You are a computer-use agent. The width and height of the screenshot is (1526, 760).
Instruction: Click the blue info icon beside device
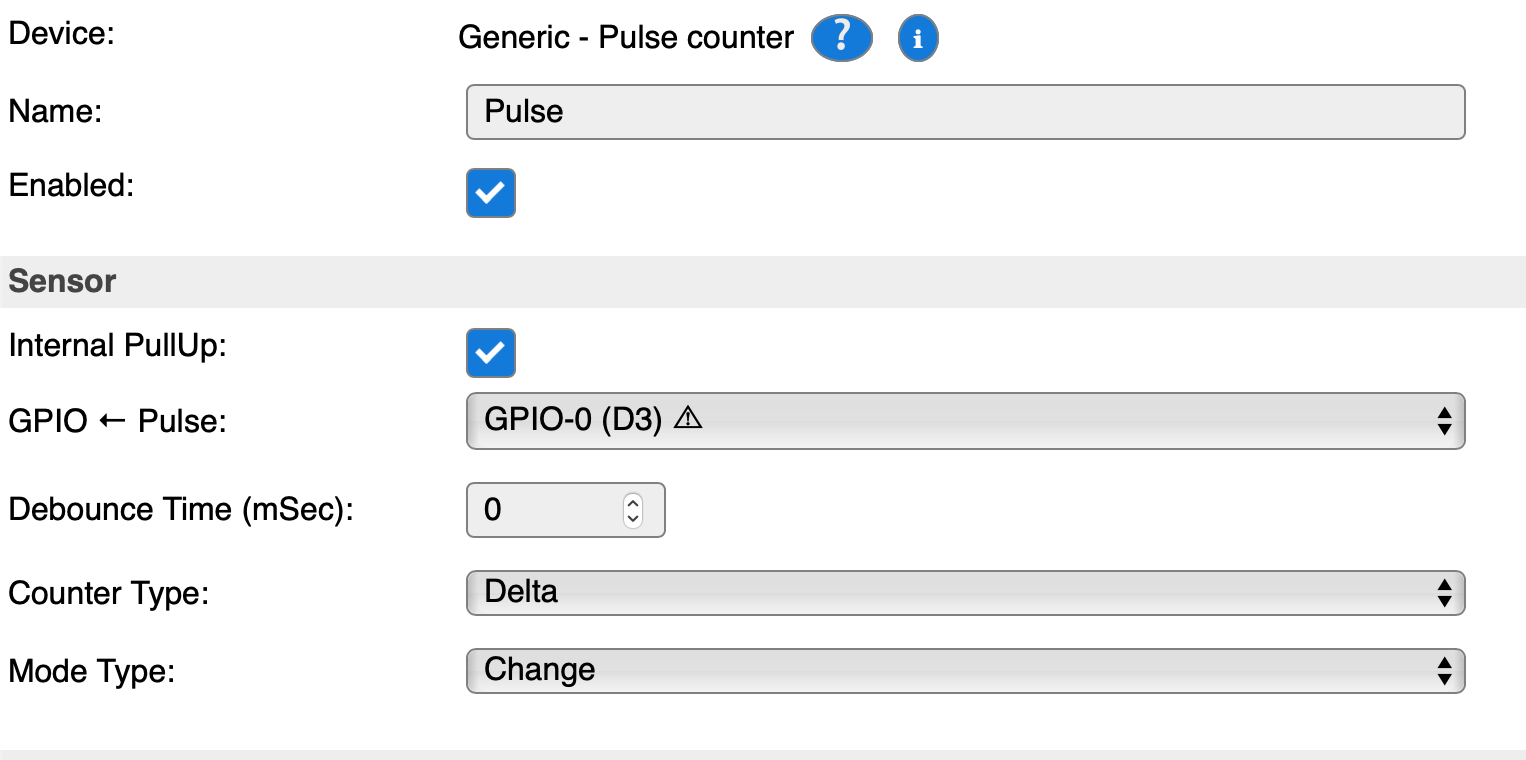pyautogui.click(x=918, y=39)
